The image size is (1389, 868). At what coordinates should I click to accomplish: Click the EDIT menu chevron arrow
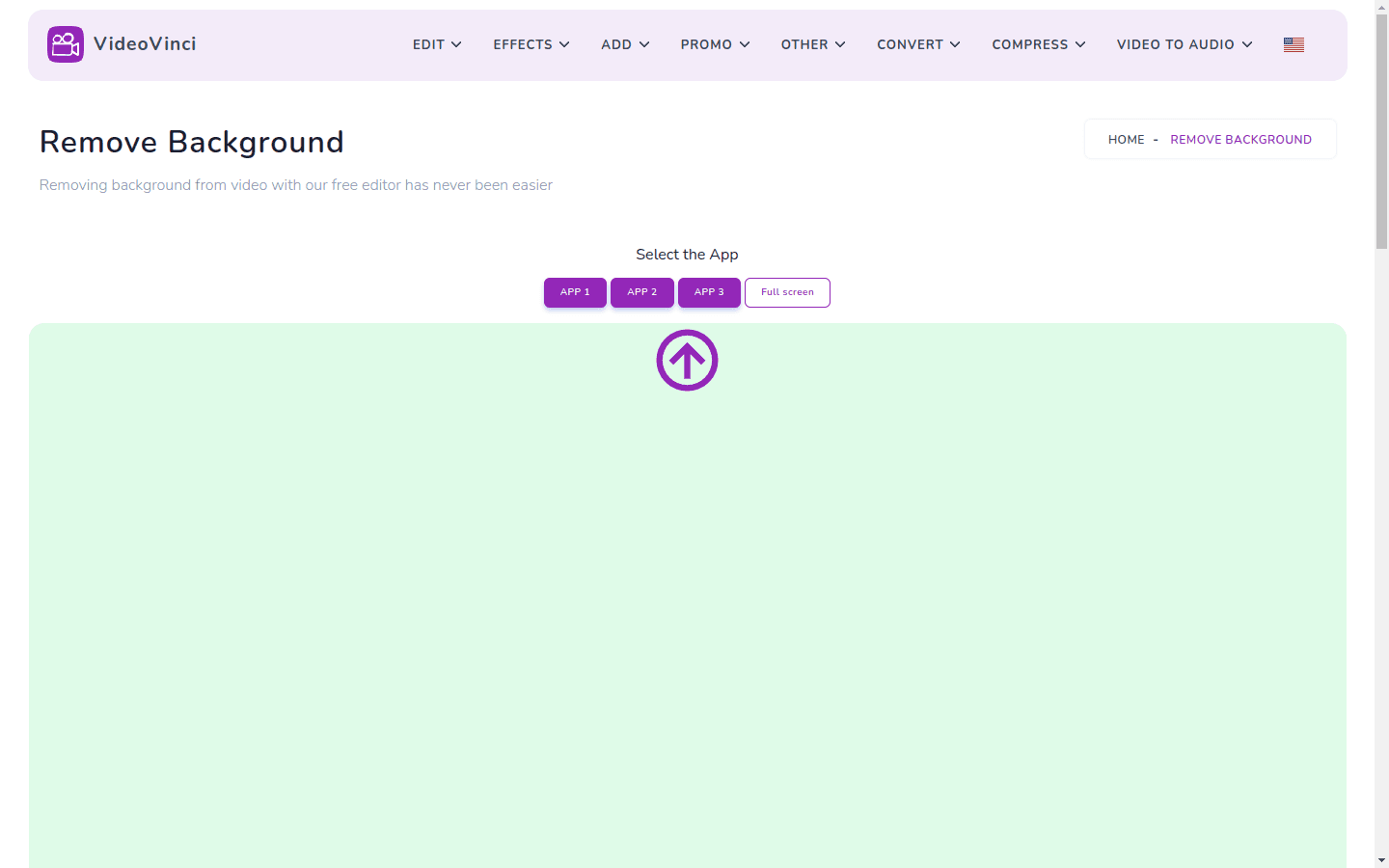[456, 44]
